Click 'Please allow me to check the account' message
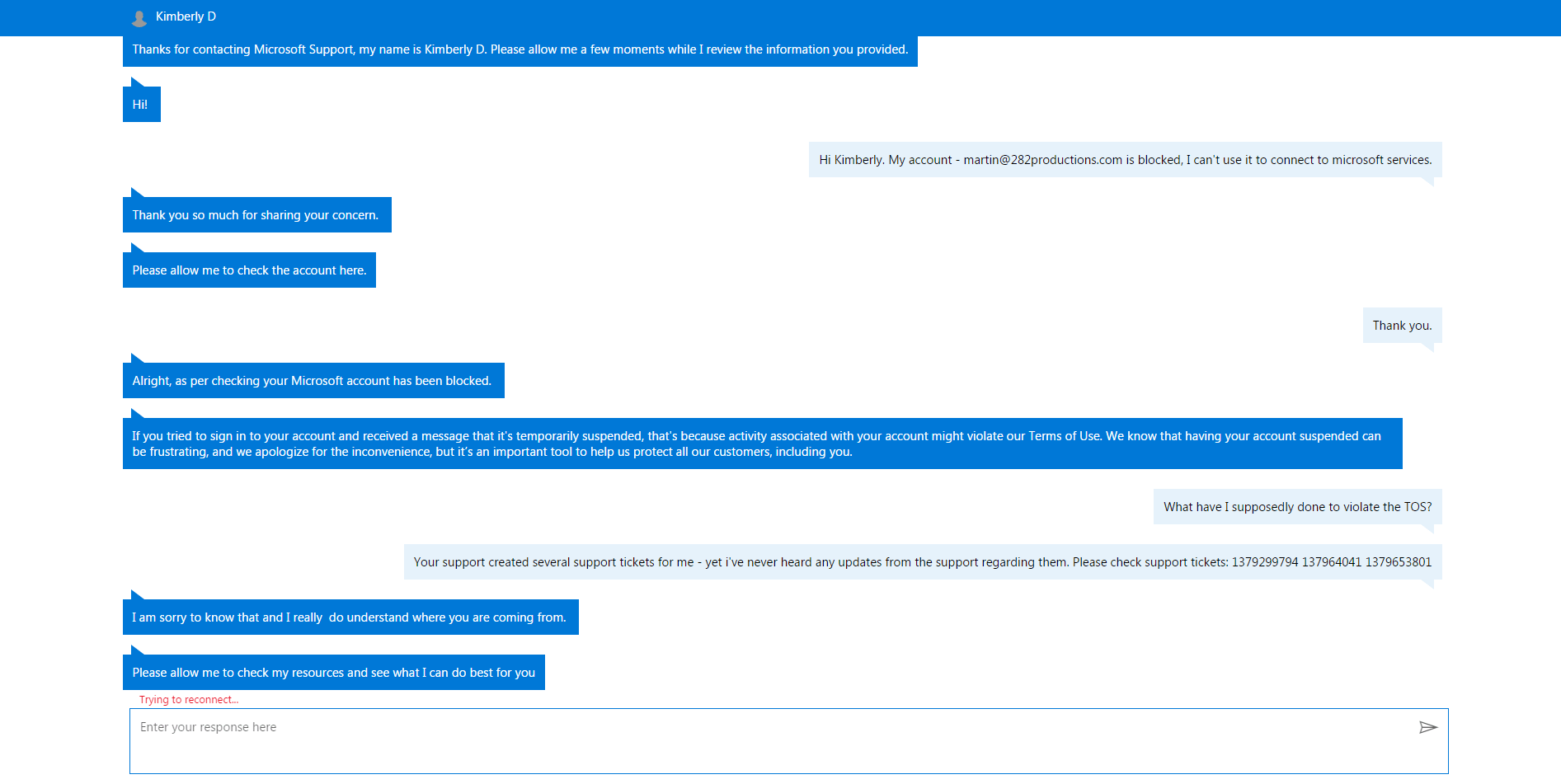 249,270
